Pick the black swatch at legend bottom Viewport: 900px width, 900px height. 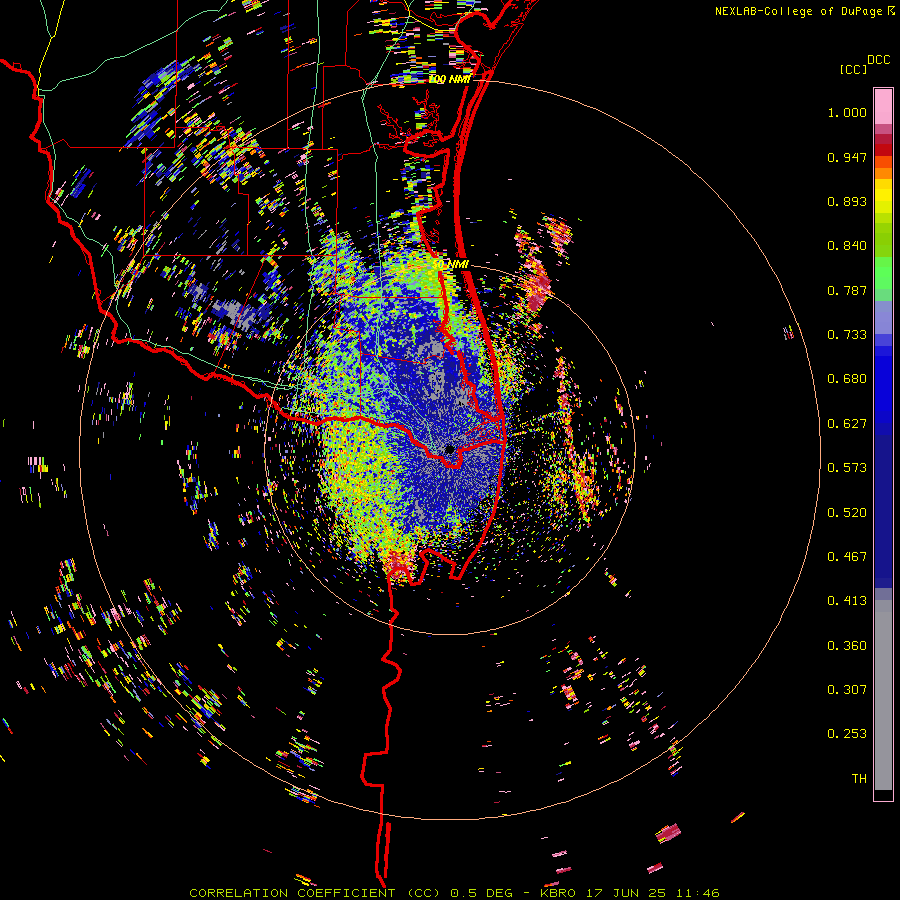click(883, 794)
